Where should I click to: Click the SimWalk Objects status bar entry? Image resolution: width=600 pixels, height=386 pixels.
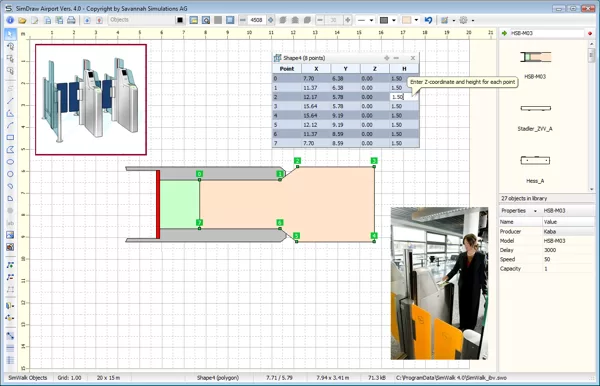28,378
